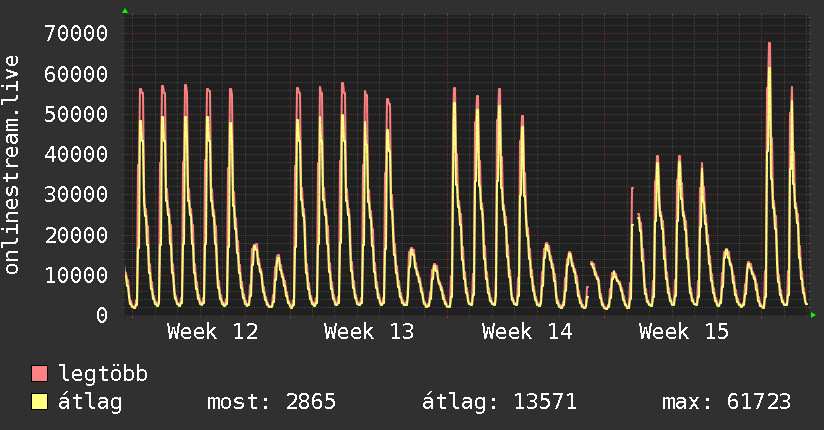Click the 0 y-axis value
The width and height of the screenshot is (824, 430).
click(x=102, y=315)
